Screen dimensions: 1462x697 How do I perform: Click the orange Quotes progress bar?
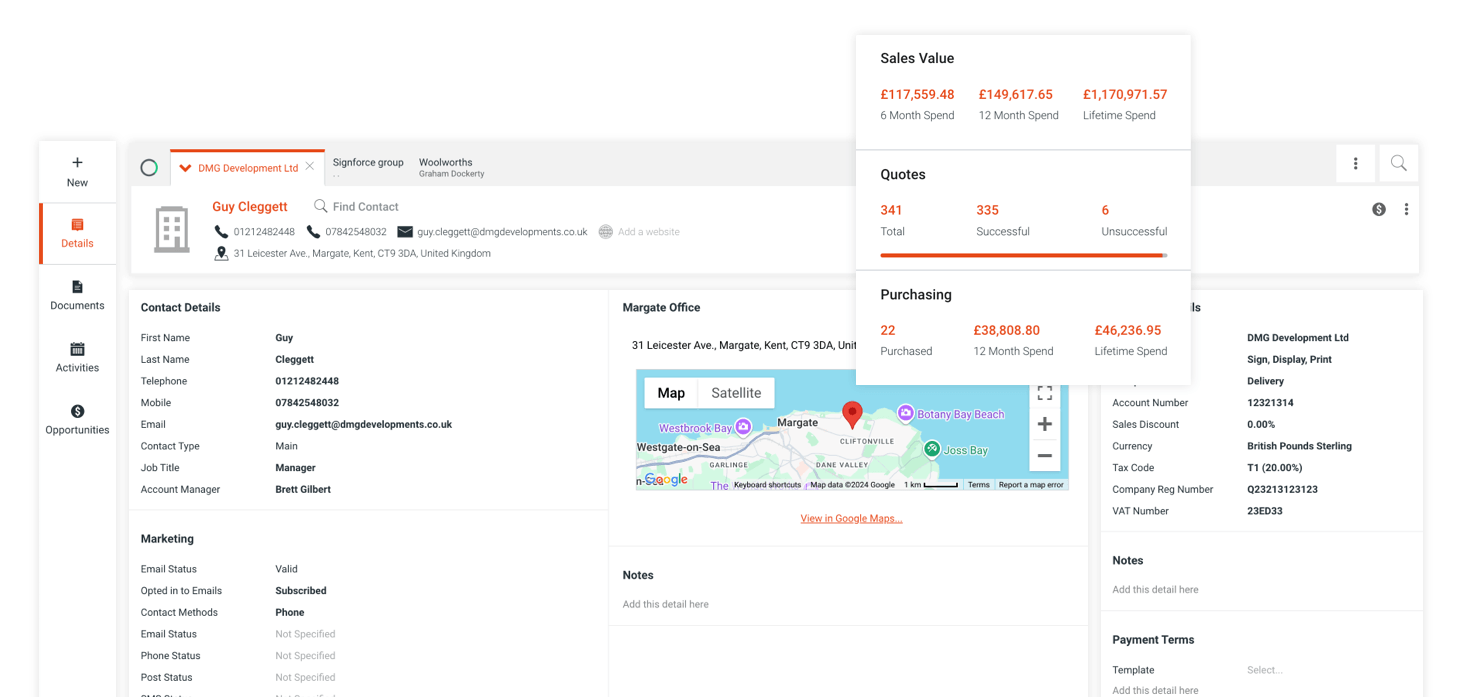[x=1023, y=255]
